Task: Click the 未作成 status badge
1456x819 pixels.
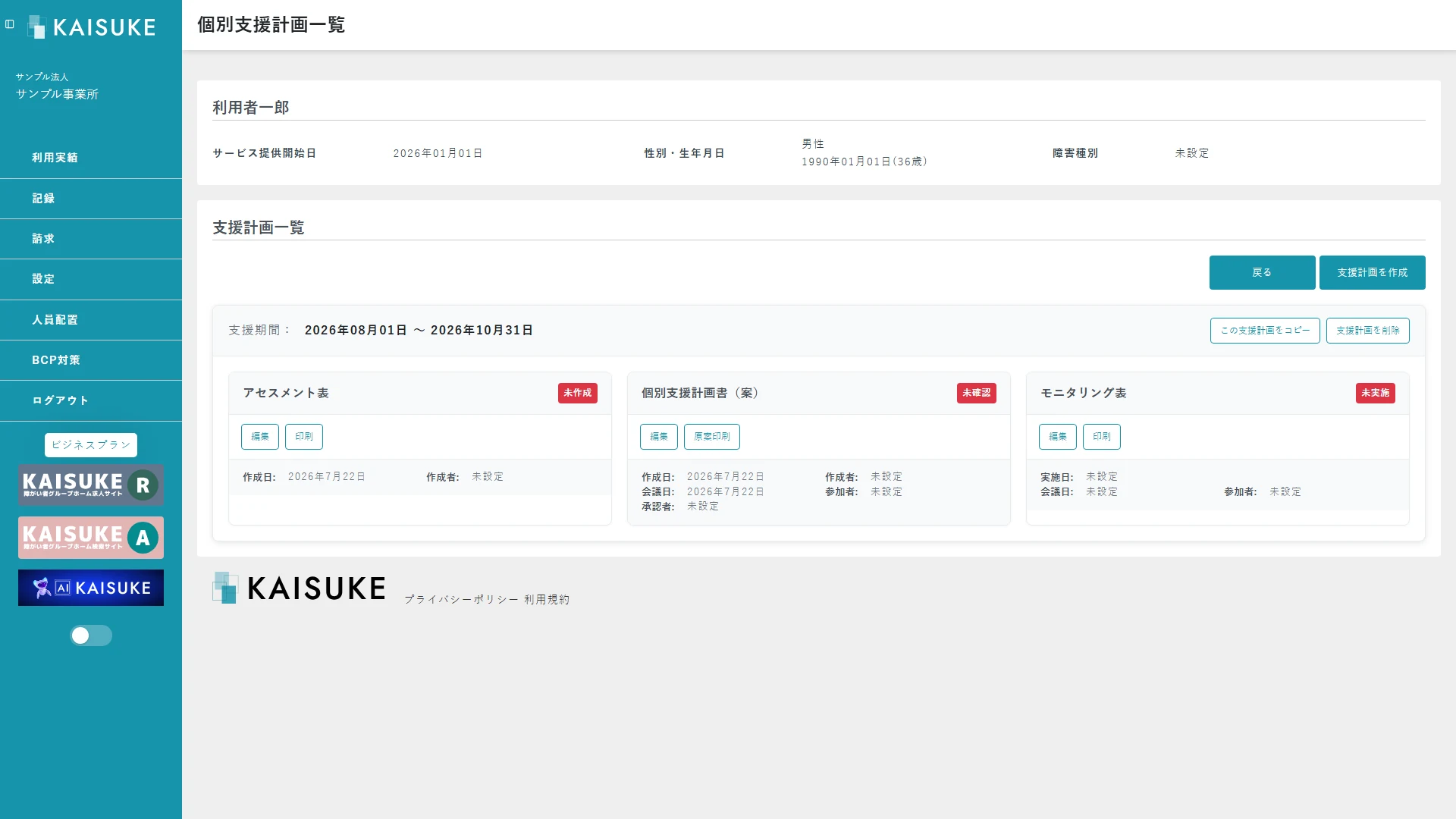Action: pyautogui.click(x=578, y=393)
